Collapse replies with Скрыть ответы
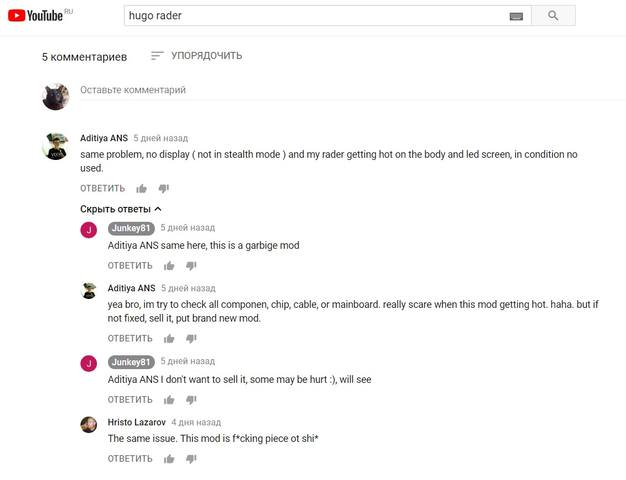The image size is (626, 480). point(121,209)
